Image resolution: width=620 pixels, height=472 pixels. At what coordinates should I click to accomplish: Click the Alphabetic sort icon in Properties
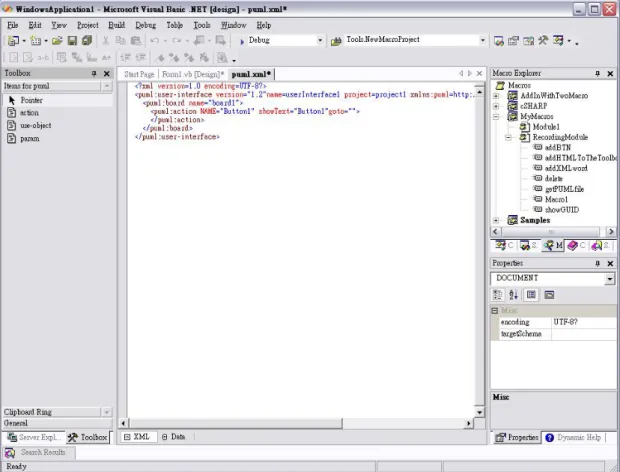513,295
